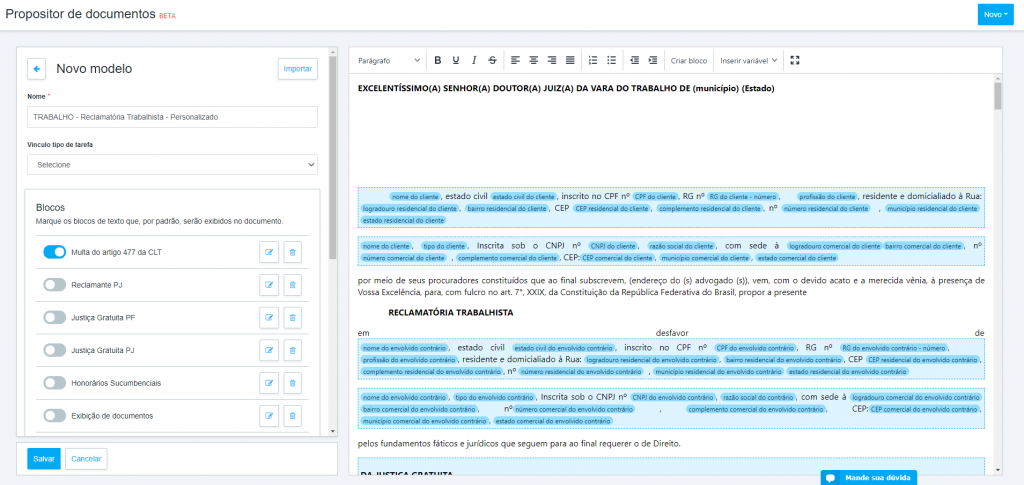Apply underline formatting in editor toolbar
Image resolution: width=1024 pixels, height=485 pixels.
[x=456, y=60]
